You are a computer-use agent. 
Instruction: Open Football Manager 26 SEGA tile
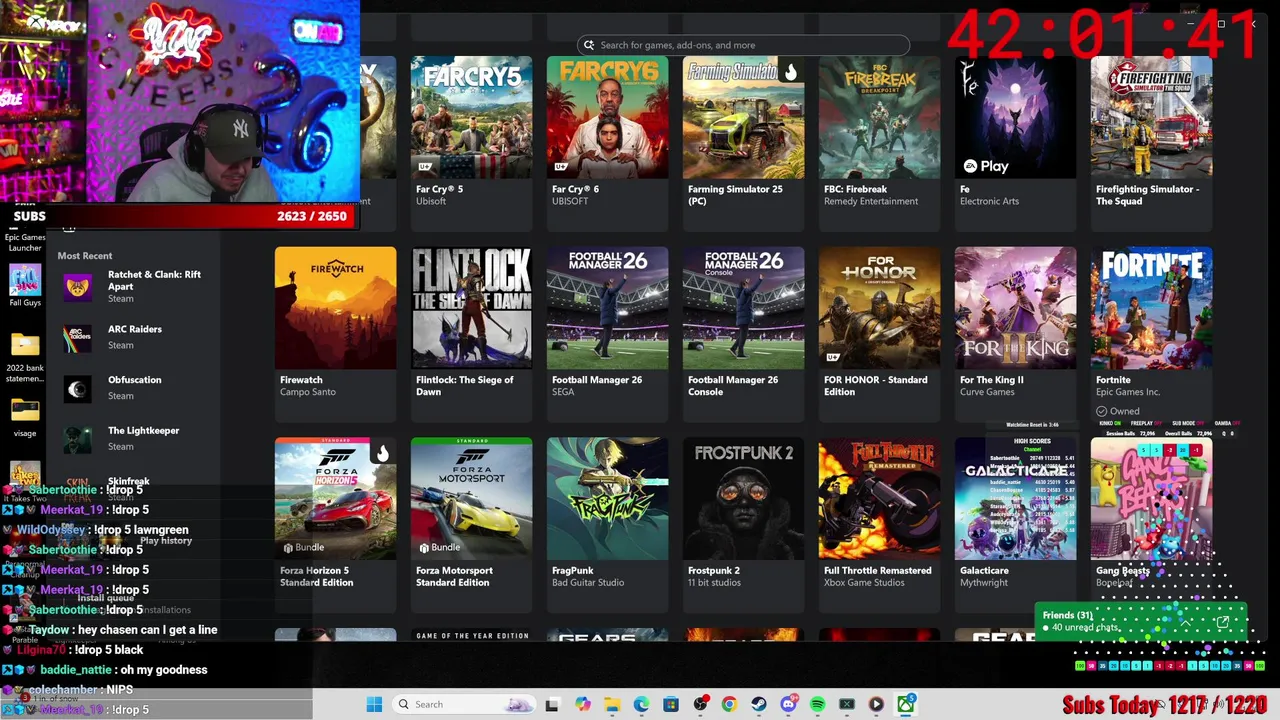(x=607, y=334)
